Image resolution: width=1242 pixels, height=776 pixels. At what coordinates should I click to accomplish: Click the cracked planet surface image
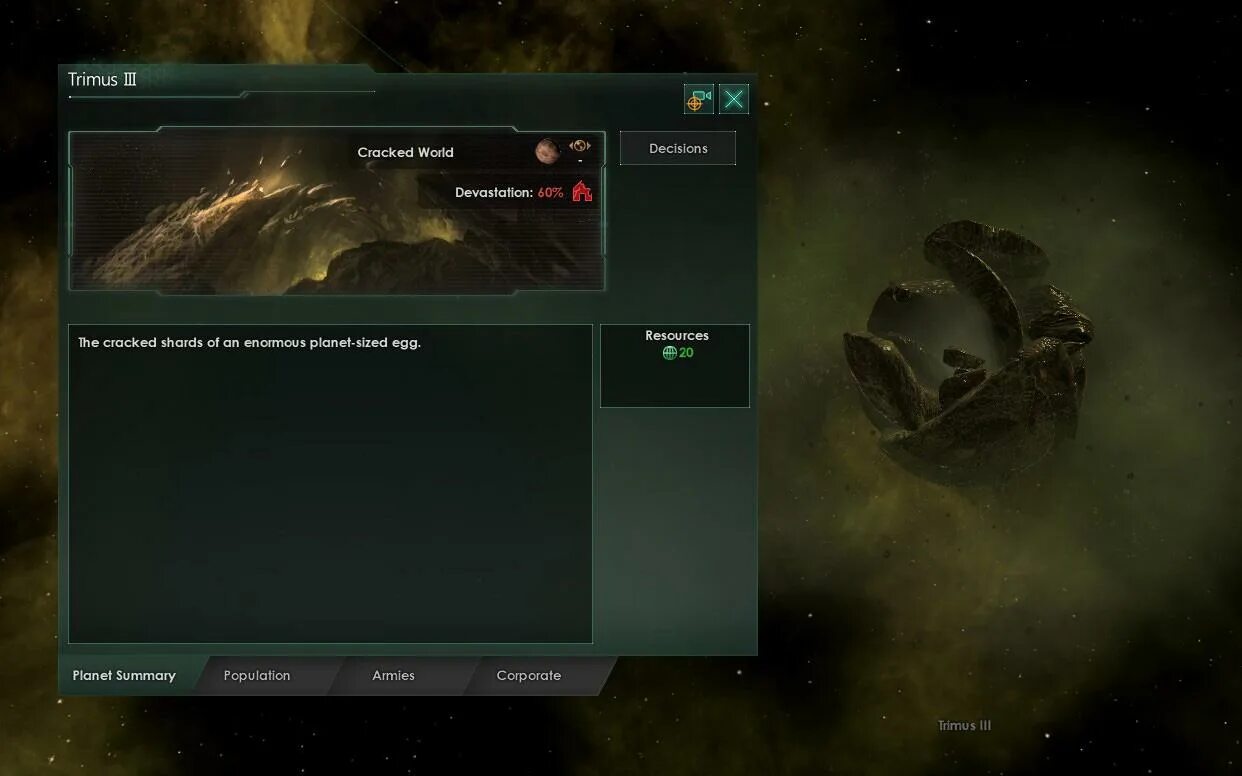[x=336, y=211]
